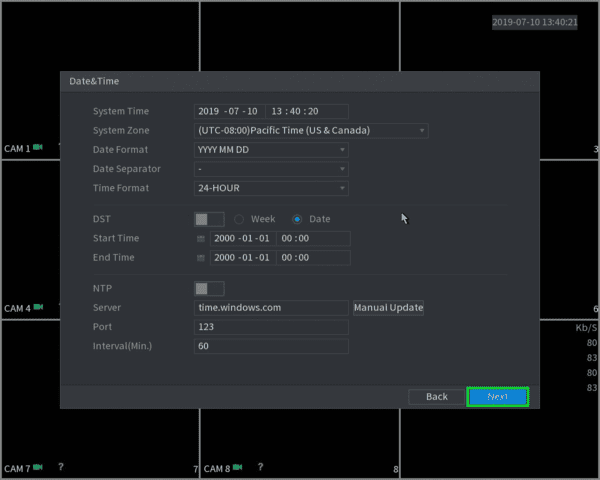The image size is (600, 480).
Task: Click the Server field time.windows.com
Action: click(271, 308)
